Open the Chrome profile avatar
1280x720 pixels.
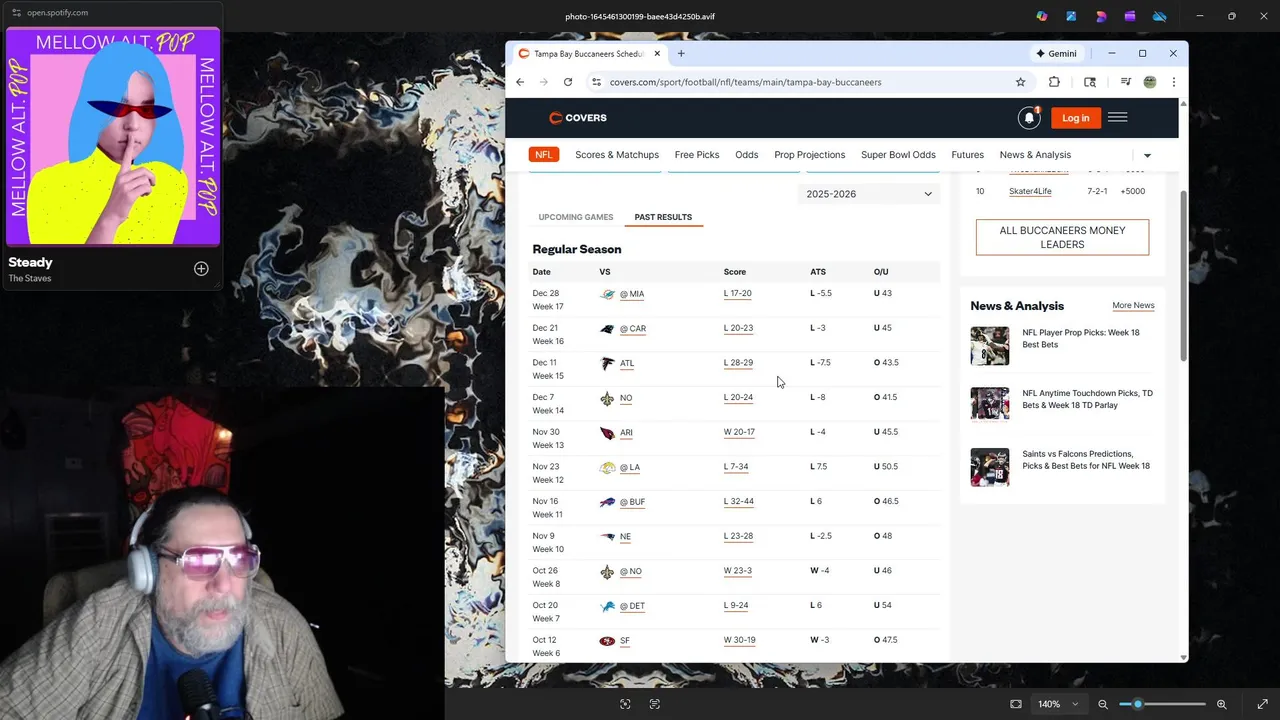point(1150,82)
